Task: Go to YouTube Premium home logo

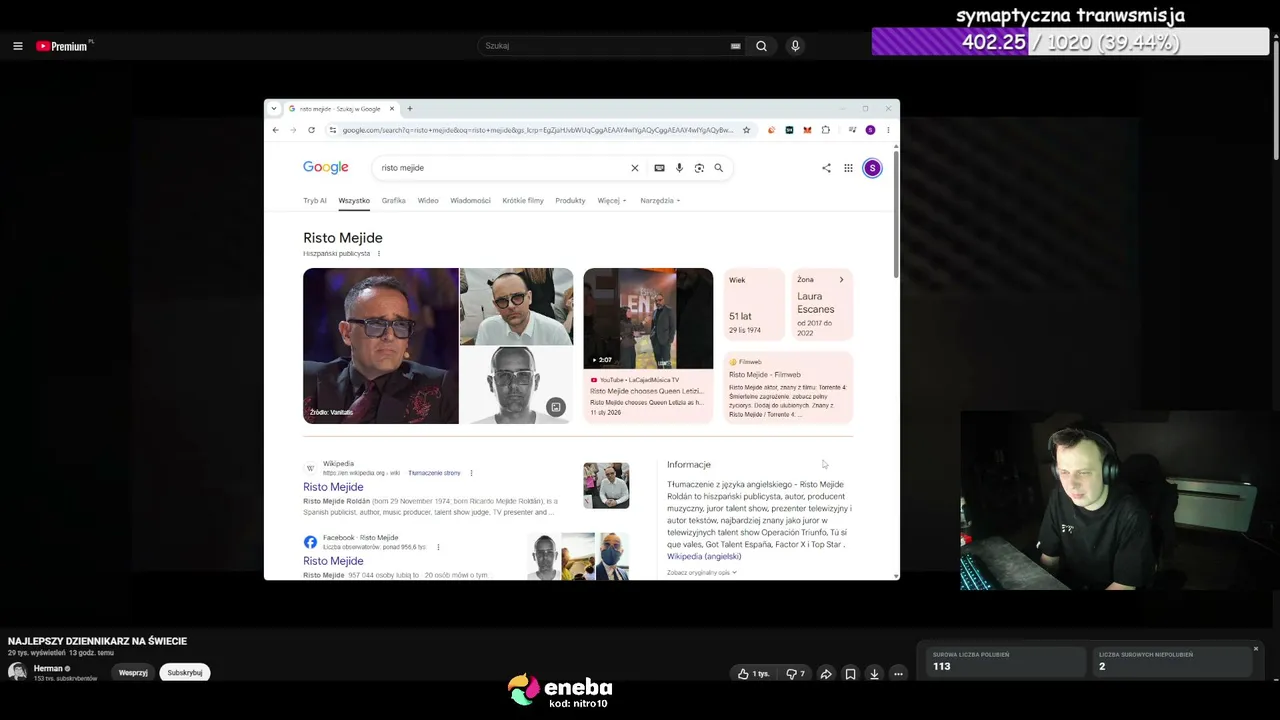Action: (62, 46)
